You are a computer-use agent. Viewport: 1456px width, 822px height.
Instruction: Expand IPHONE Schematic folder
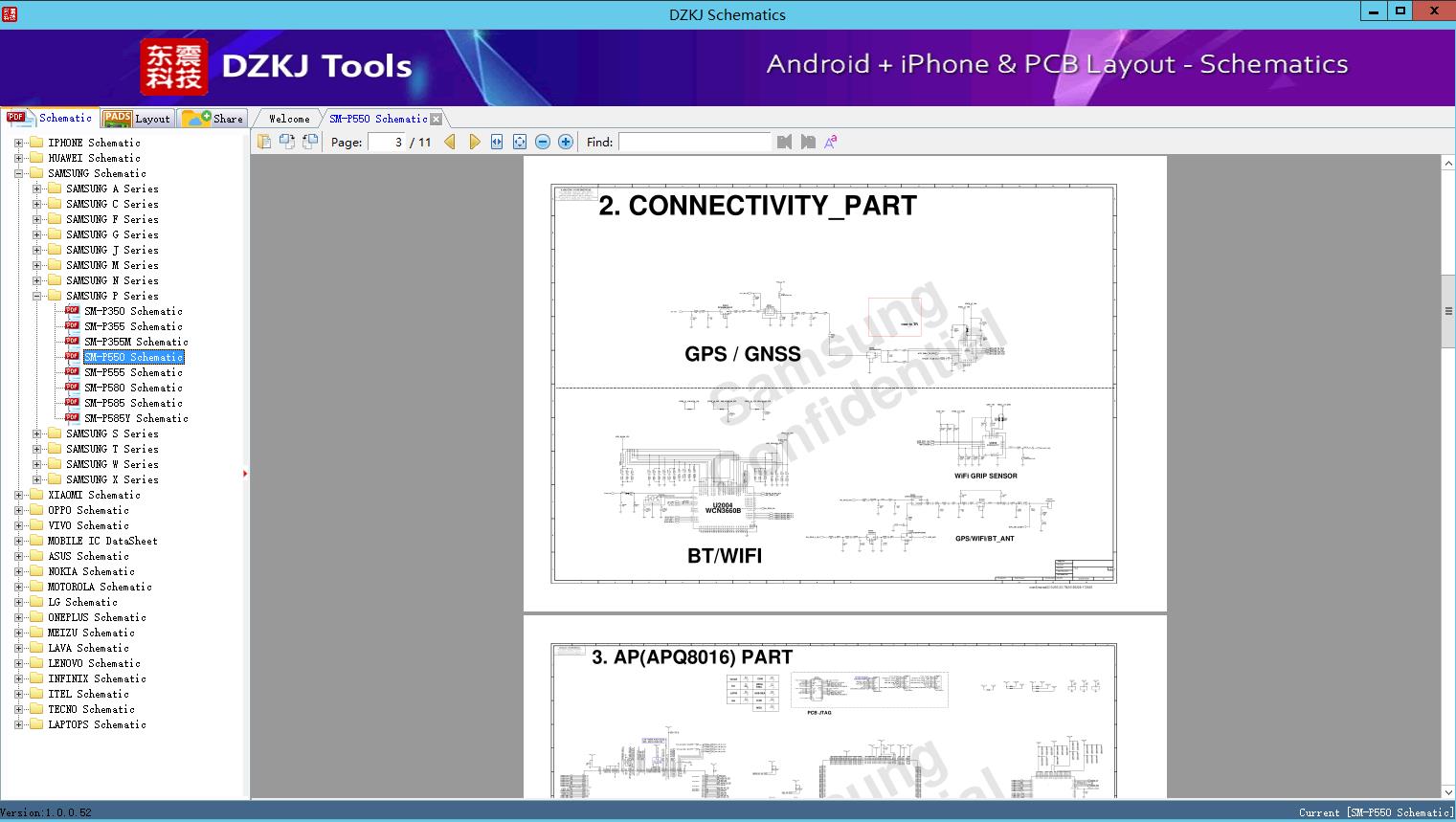click(18, 143)
